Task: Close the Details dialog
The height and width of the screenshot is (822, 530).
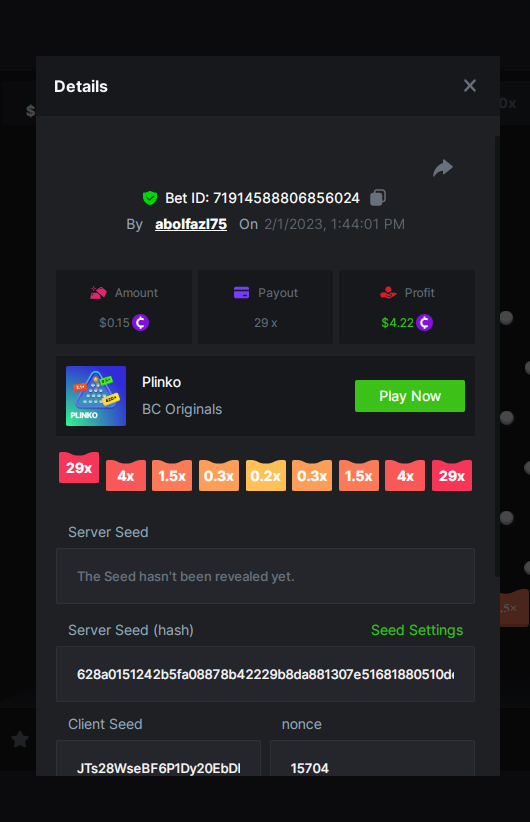Action: 470,85
